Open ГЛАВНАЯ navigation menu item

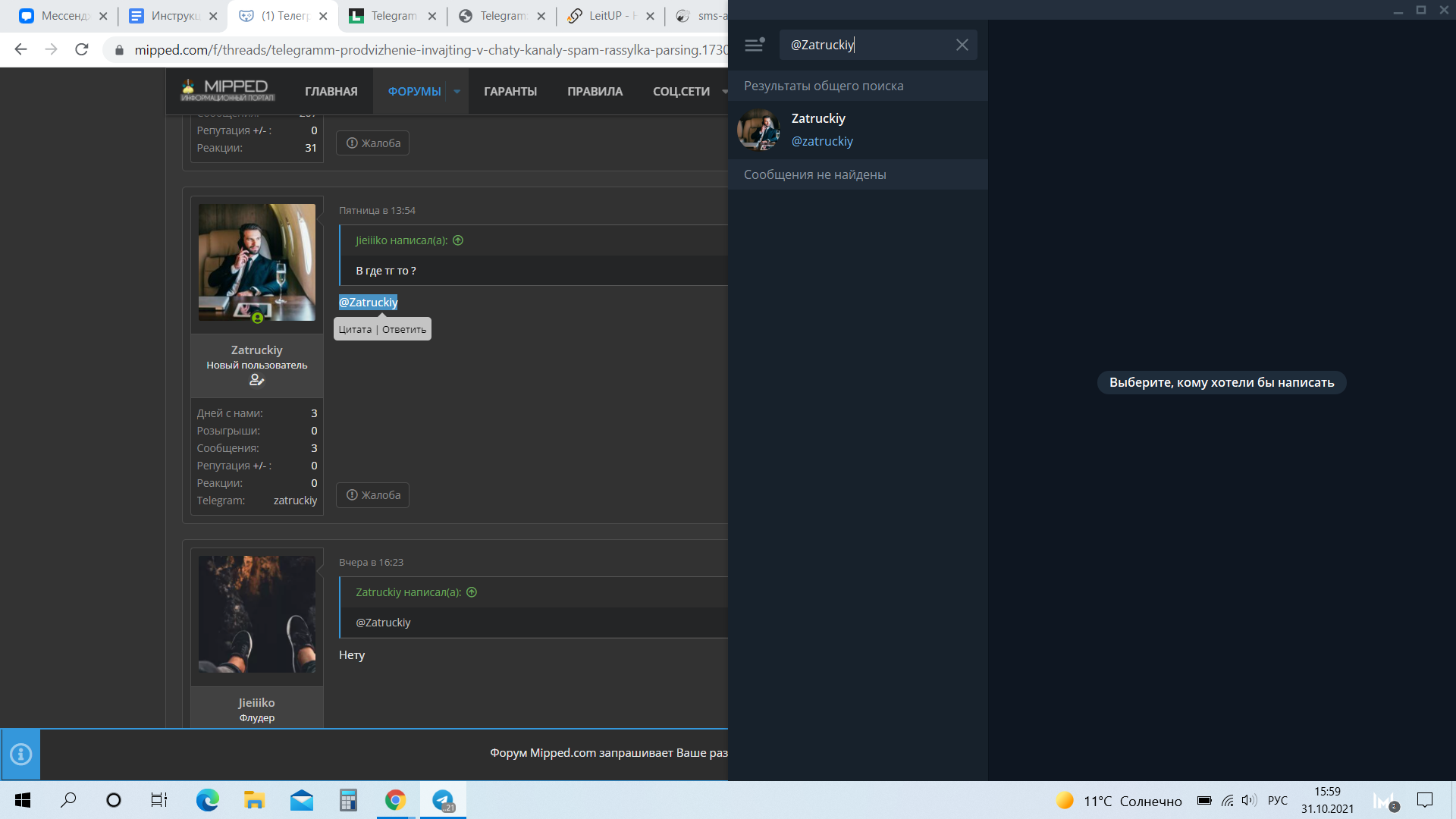[x=331, y=92]
